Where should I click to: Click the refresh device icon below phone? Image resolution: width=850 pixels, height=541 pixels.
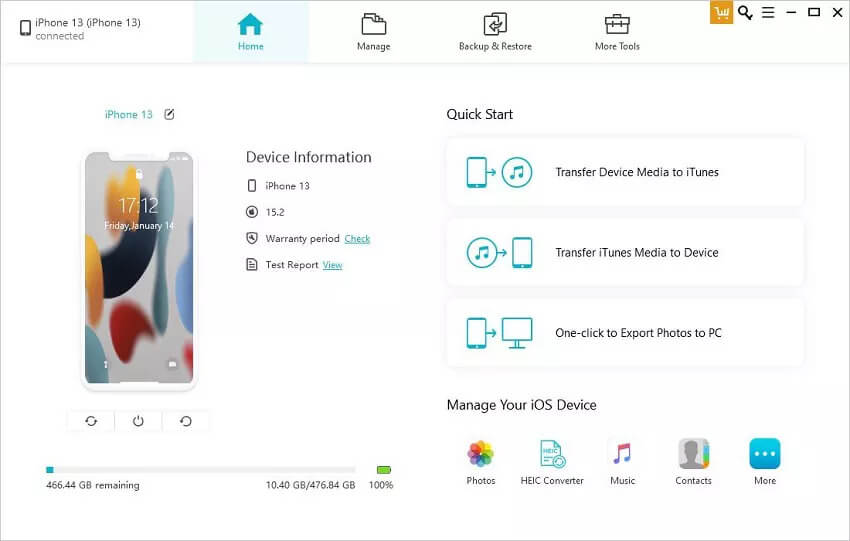[x=91, y=421]
